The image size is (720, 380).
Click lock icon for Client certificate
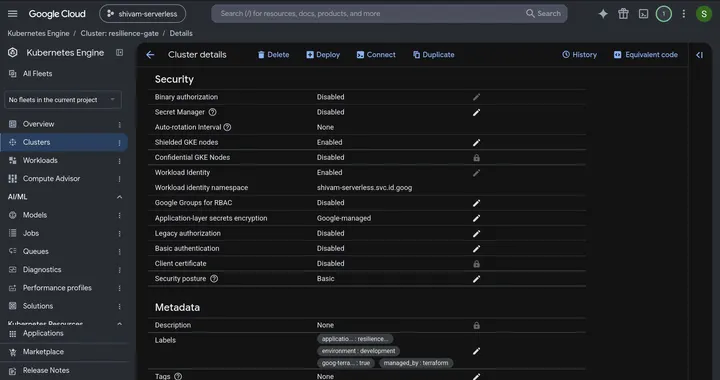pos(476,264)
